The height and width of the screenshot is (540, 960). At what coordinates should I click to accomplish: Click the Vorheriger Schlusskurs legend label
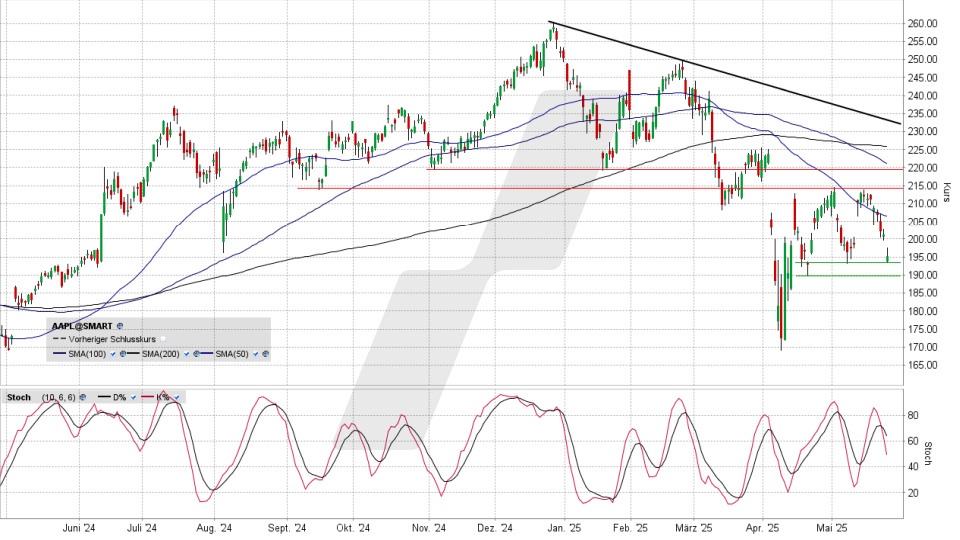[112, 339]
